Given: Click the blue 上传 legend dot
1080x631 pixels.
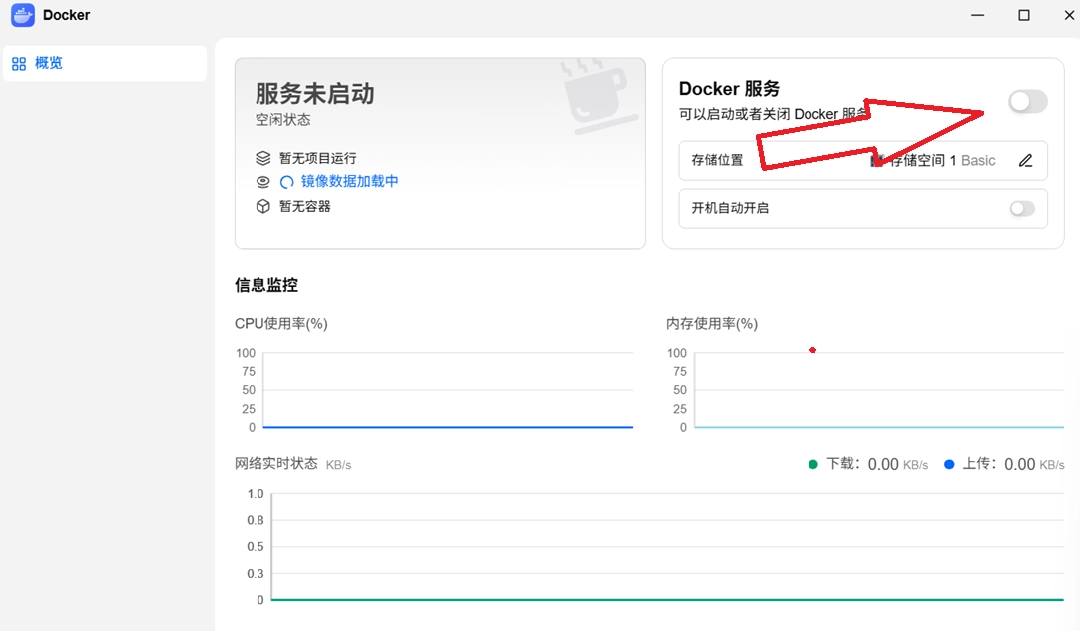Looking at the screenshot, I should click(x=949, y=465).
